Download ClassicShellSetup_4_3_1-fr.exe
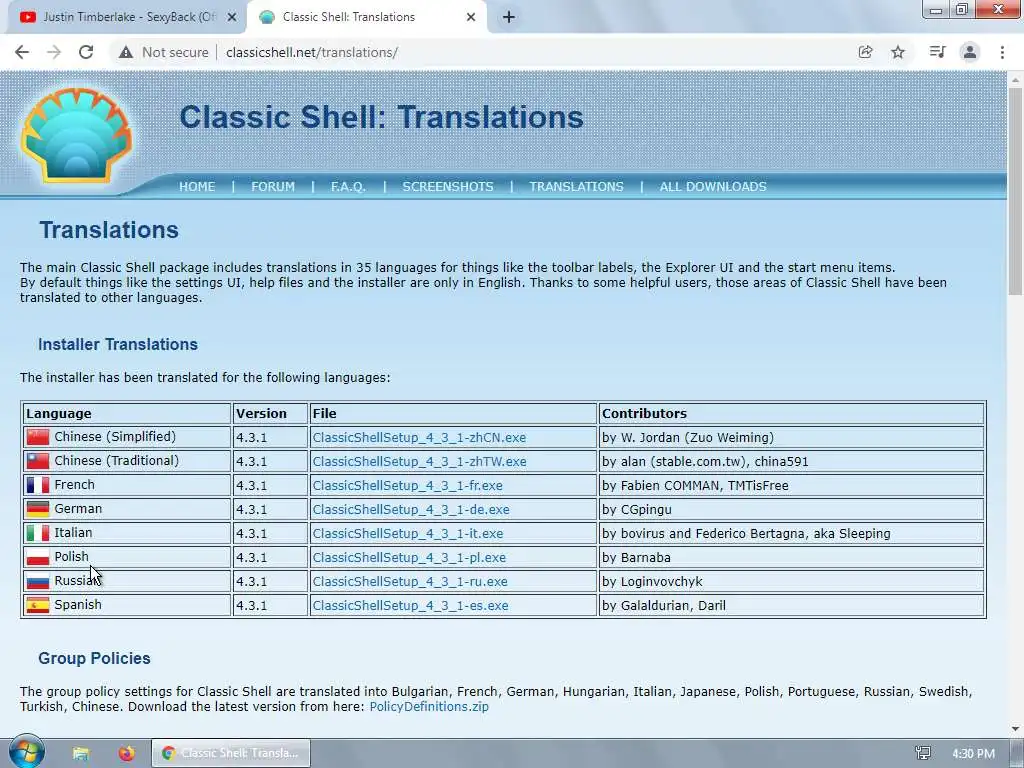 pos(408,486)
